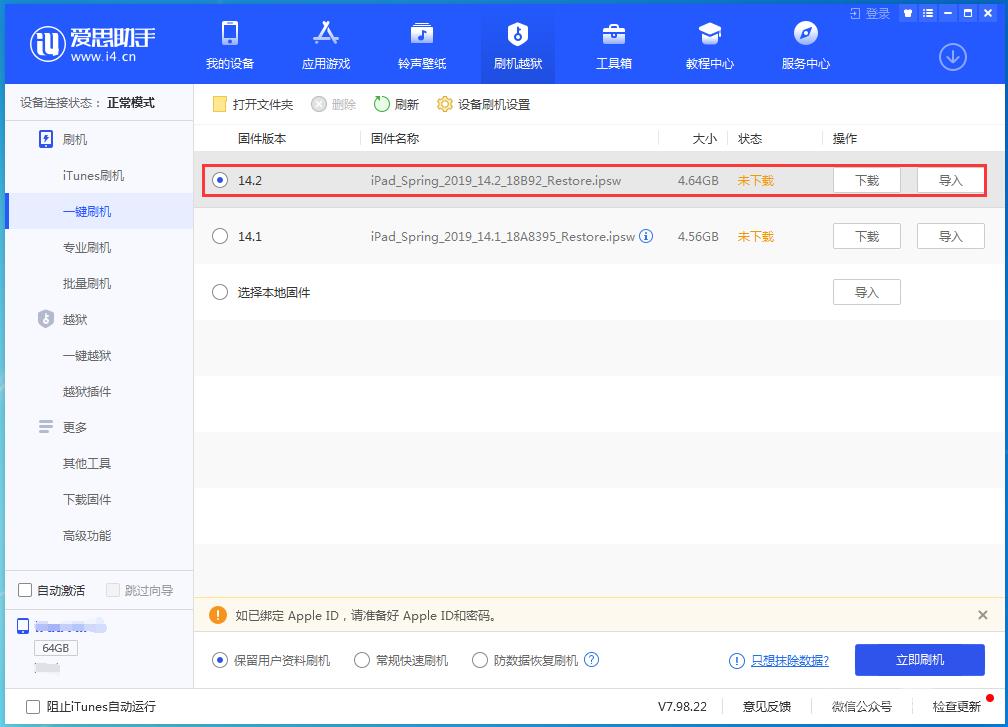1008x727 pixels.
Task: Click the 立即刷机 button
Action: click(918, 660)
